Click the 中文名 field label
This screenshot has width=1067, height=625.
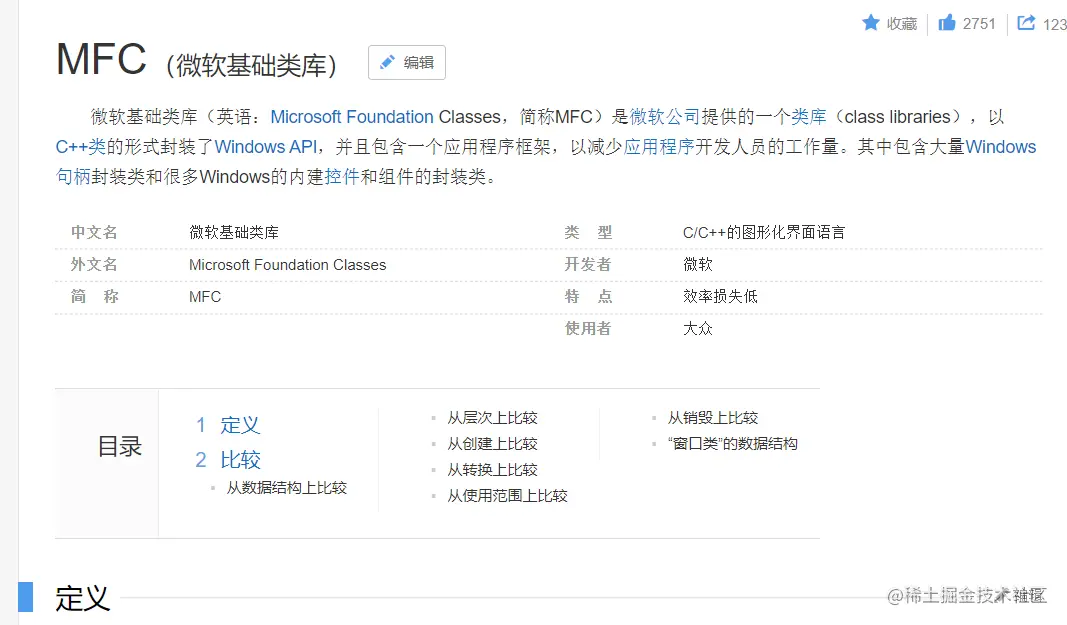(94, 232)
